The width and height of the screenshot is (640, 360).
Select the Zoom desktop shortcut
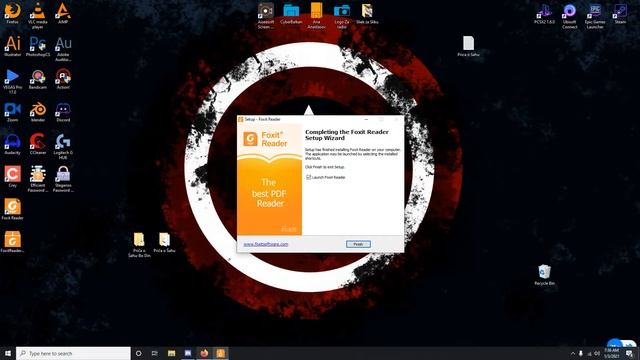tap(12, 112)
